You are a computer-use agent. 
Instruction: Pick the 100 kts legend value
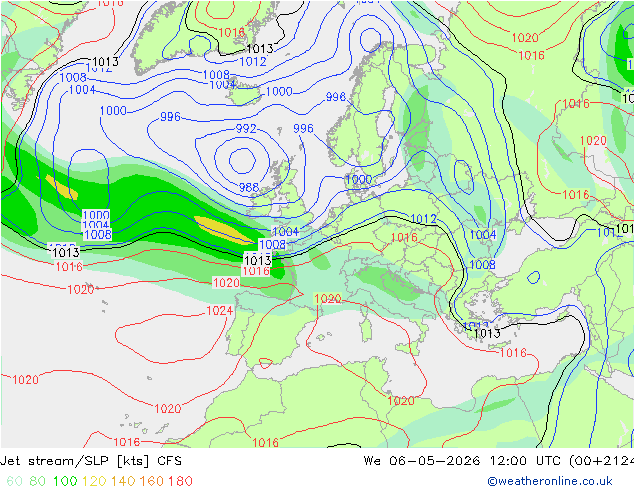(65, 481)
